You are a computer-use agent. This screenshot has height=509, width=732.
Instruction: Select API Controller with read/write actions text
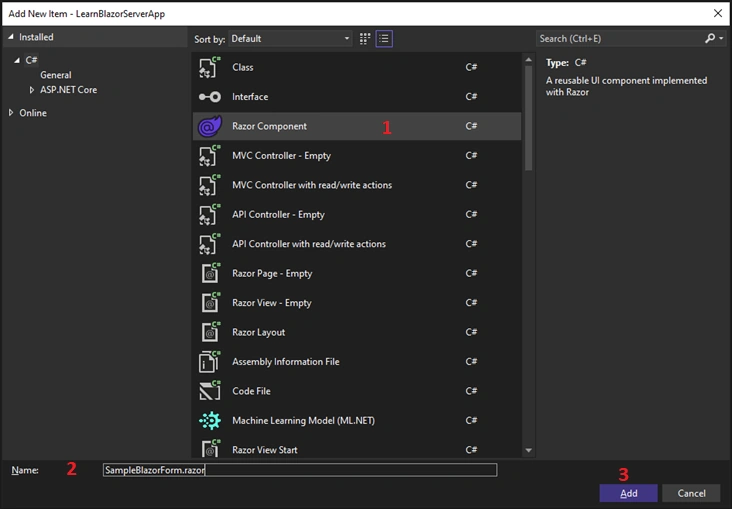click(309, 244)
